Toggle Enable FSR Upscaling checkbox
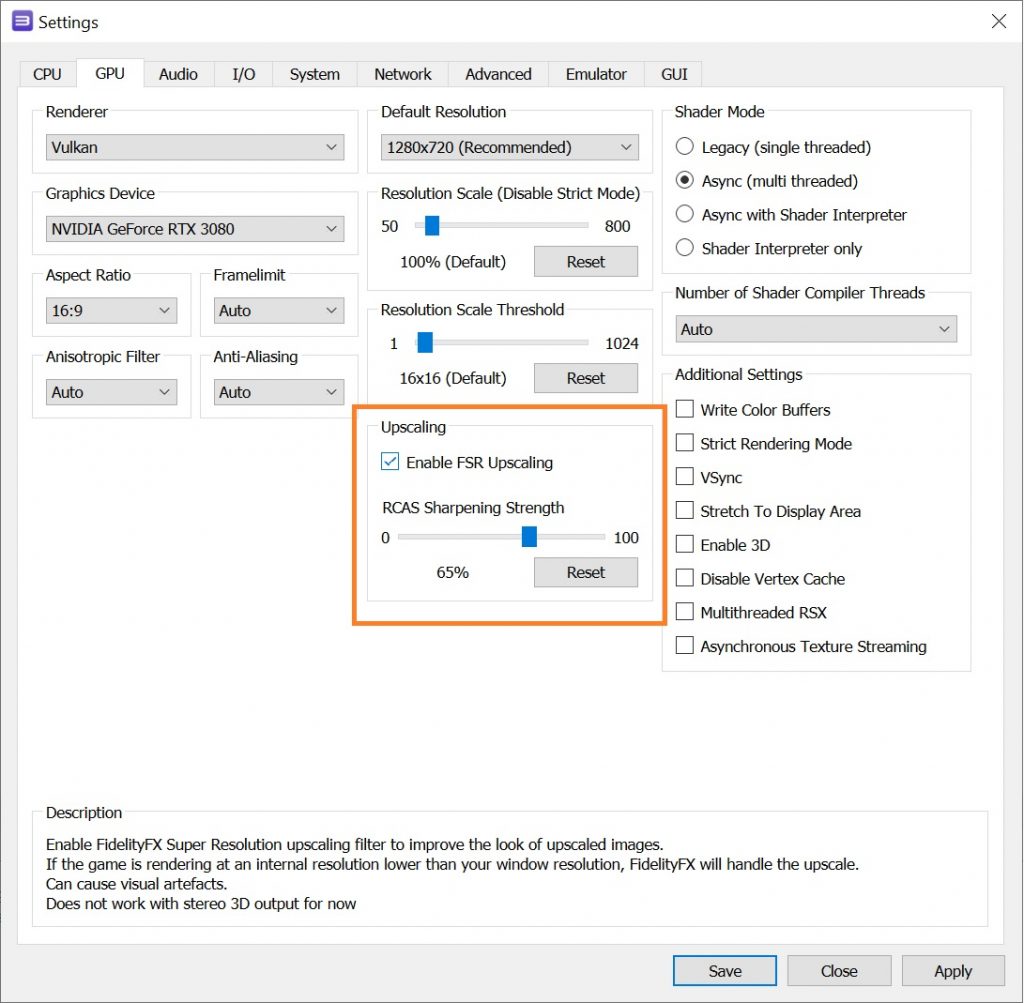This screenshot has height=1003, width=1024. (390, 462)
